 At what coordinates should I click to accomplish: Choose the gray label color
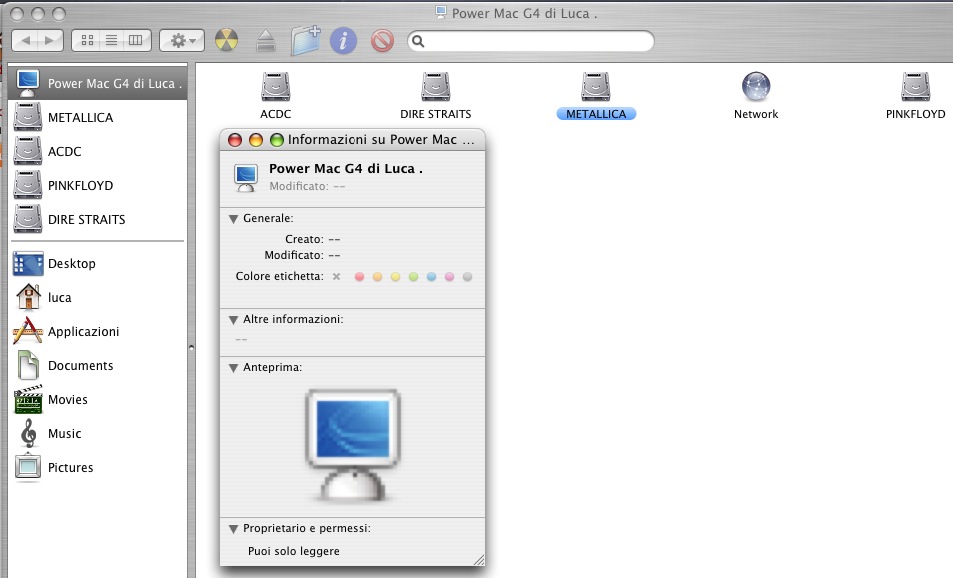pyautogui.click(x=467, y=277)
